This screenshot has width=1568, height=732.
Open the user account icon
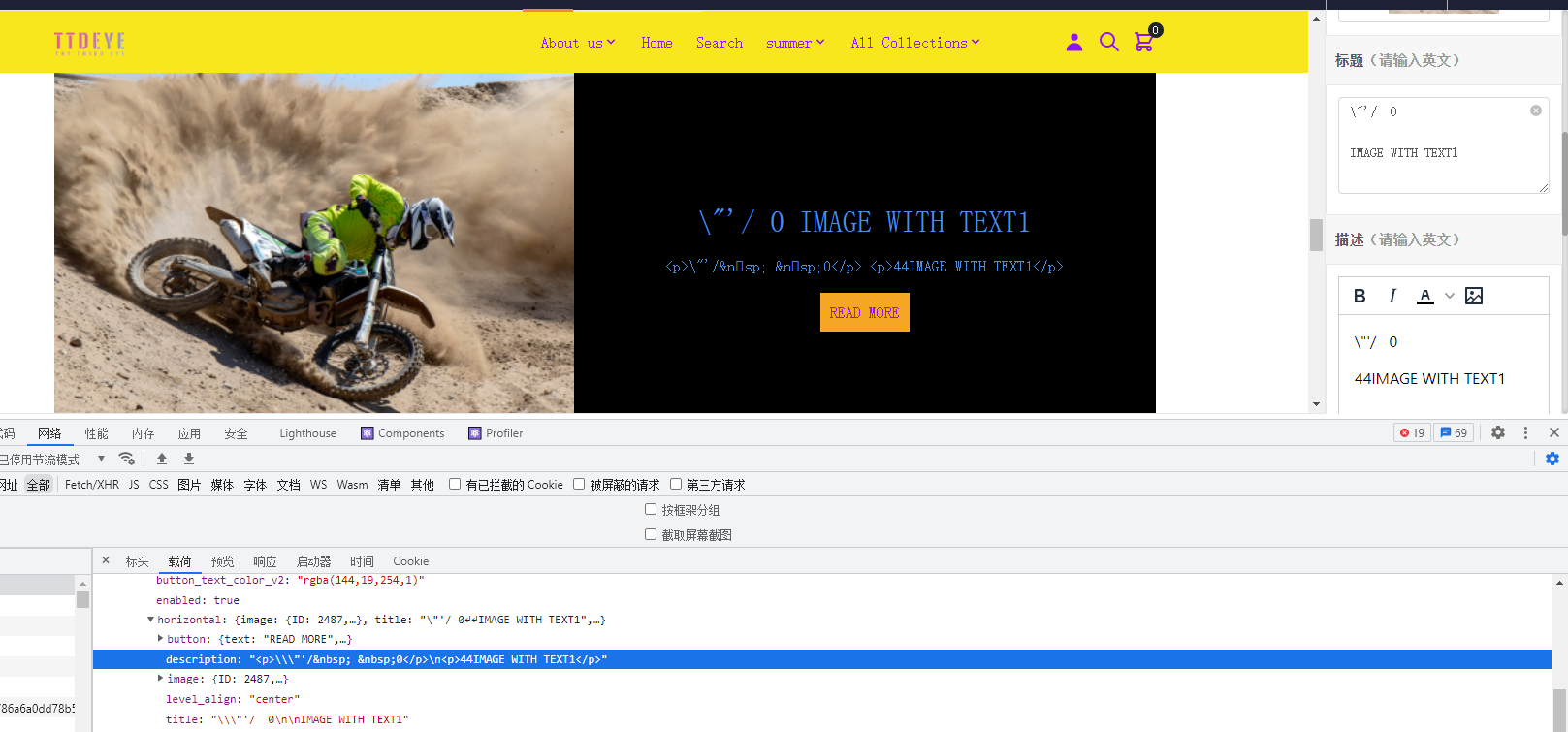pos(1073,42)
